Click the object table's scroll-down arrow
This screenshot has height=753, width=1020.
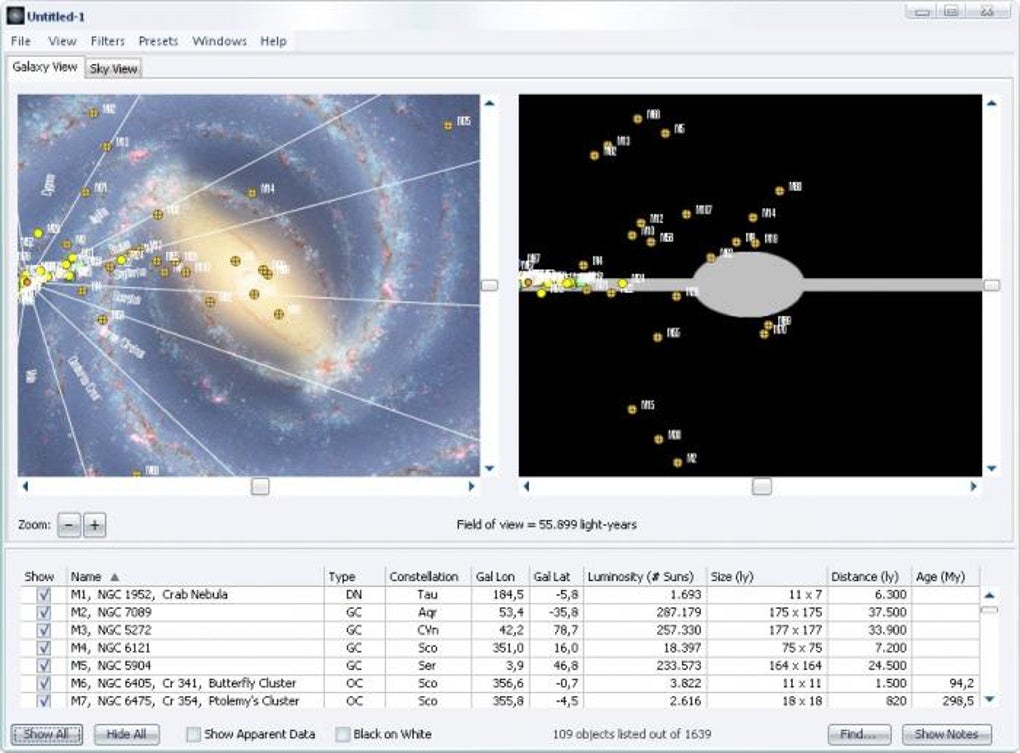click(x=989, y=699)
